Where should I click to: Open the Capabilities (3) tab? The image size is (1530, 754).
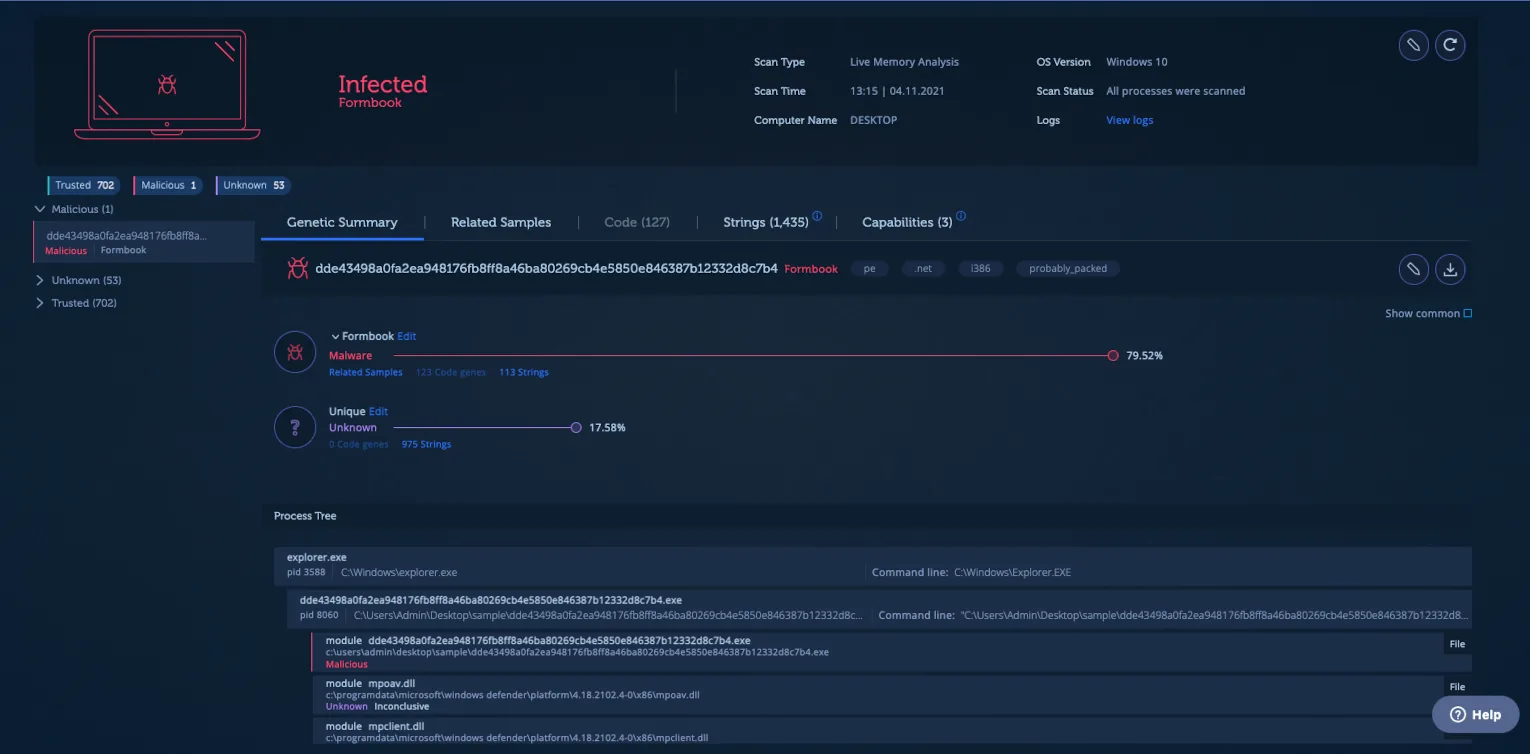click(907, 222)
